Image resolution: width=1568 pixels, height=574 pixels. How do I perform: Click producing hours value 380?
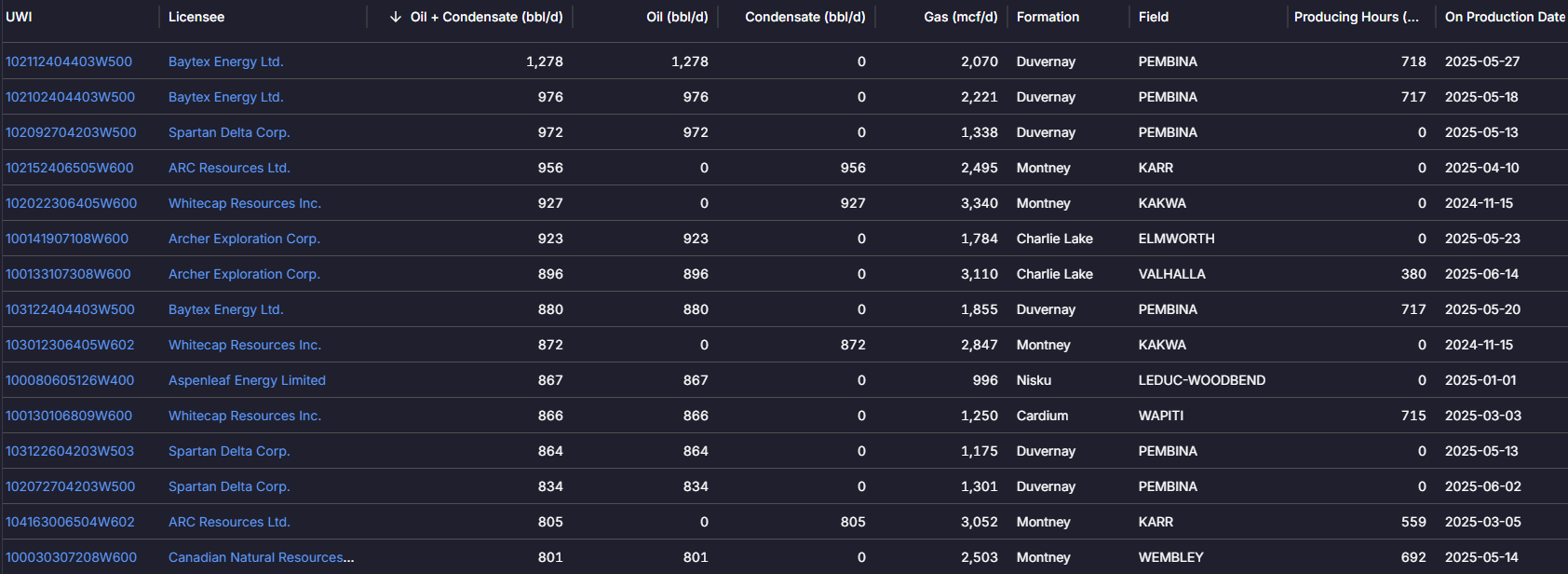(1413, 274)
